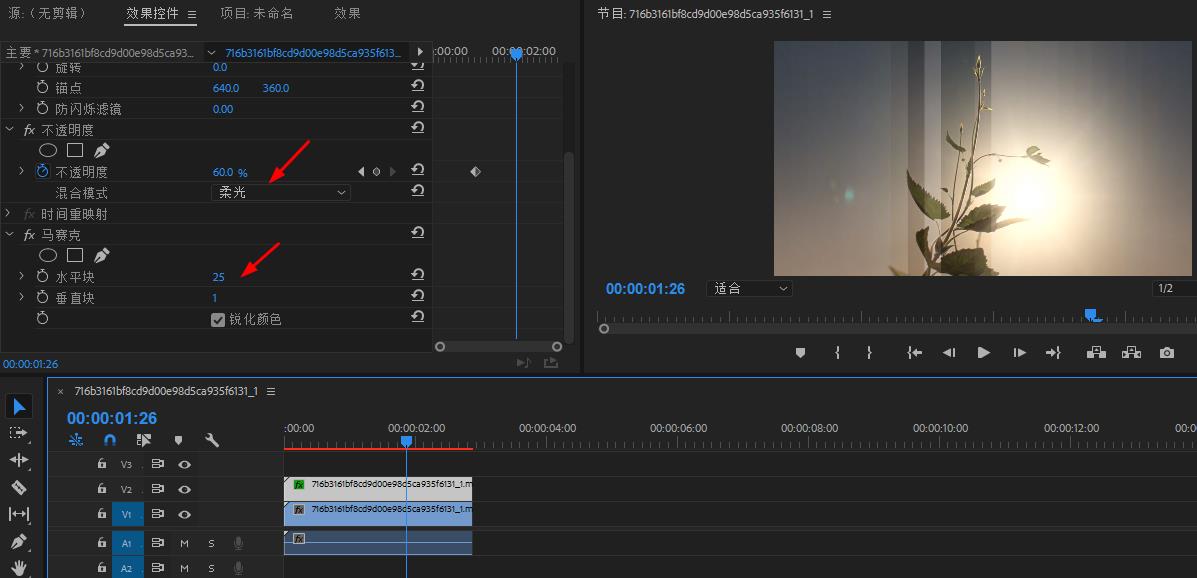Uncheck the 锐化颜色 checkbox
Image resolution: width=1197 pixels, height=578 pixels.
pos(218,319)
